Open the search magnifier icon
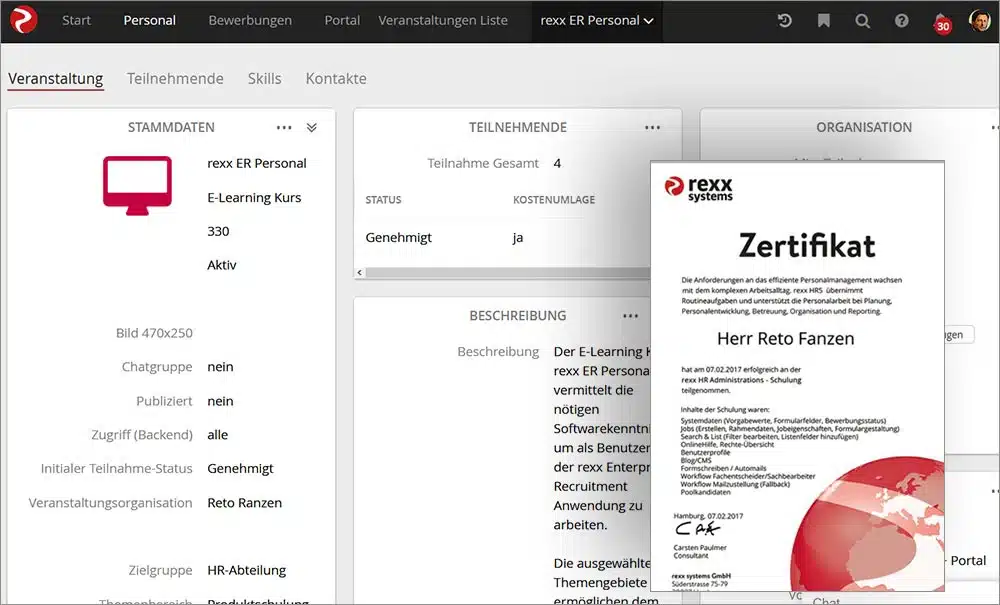The height and width of the screenshot is (605, 1000). (862, 21)
